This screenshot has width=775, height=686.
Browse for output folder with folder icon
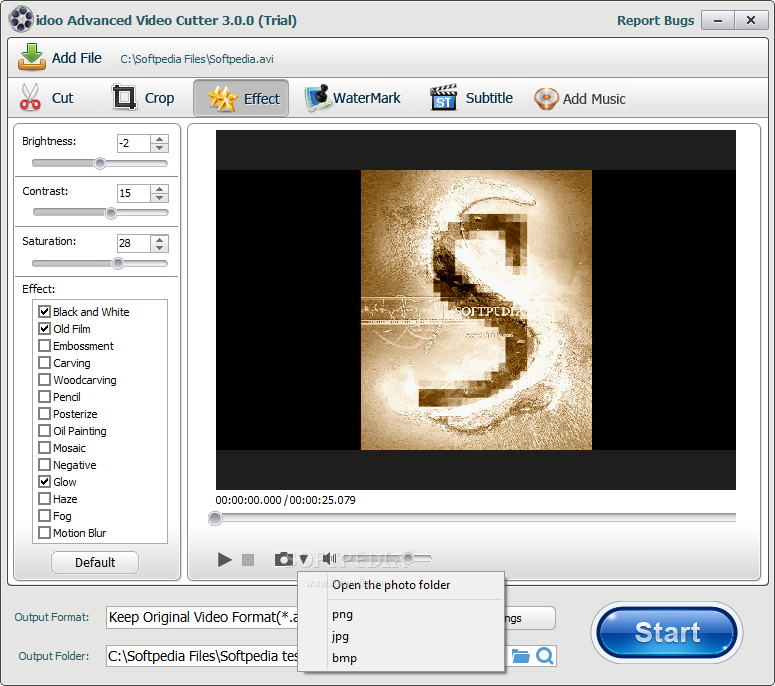click(x=520, y=656)
